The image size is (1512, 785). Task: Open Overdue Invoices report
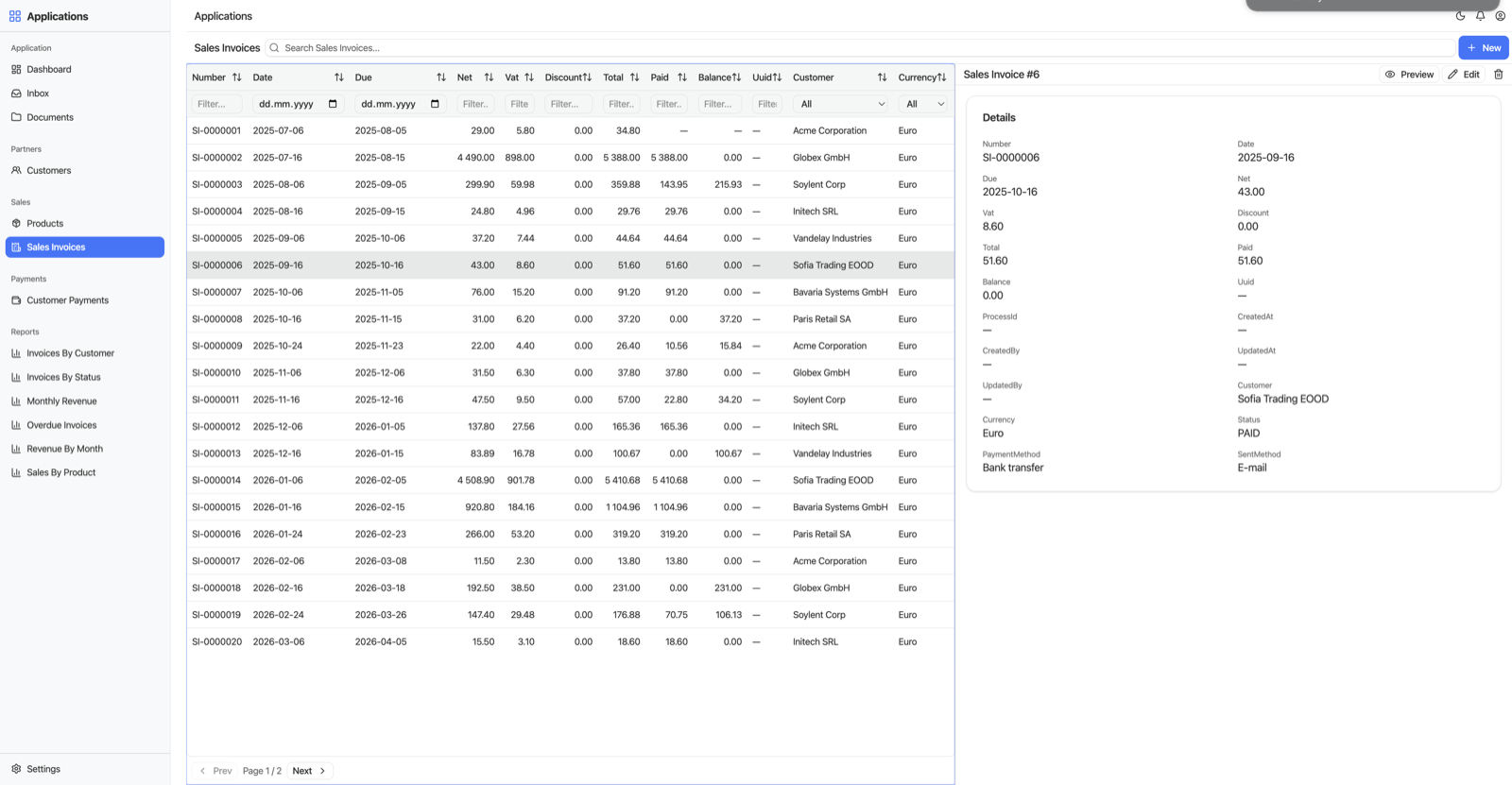point(85,425)
